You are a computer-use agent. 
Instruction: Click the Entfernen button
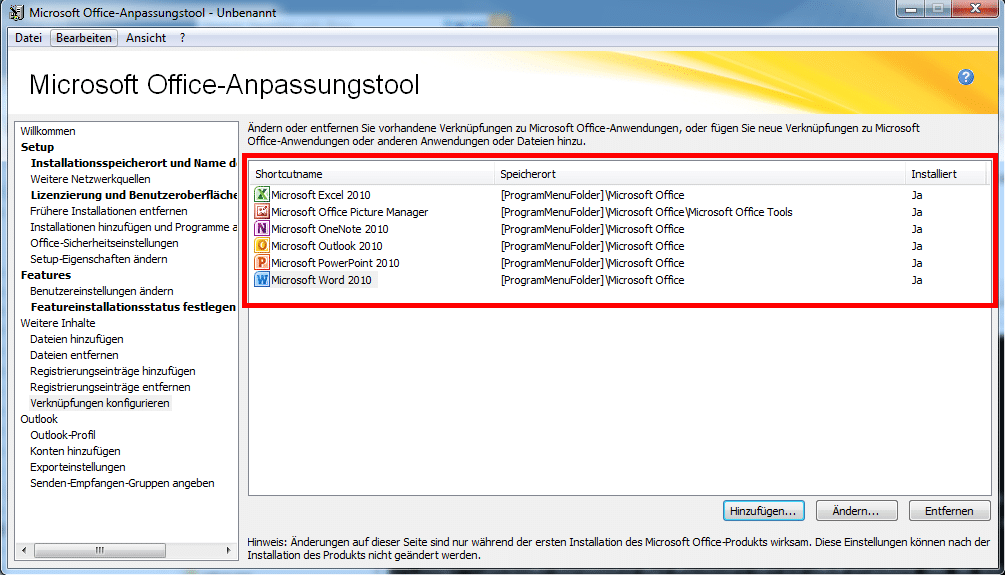[x=949, y=511]
